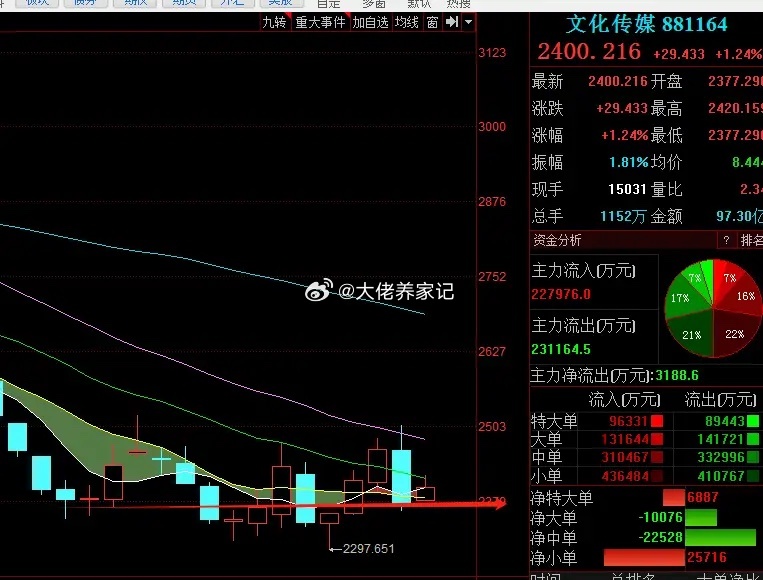Click the 现手 value 15031

pyautogui.click(x=627, y=189)
